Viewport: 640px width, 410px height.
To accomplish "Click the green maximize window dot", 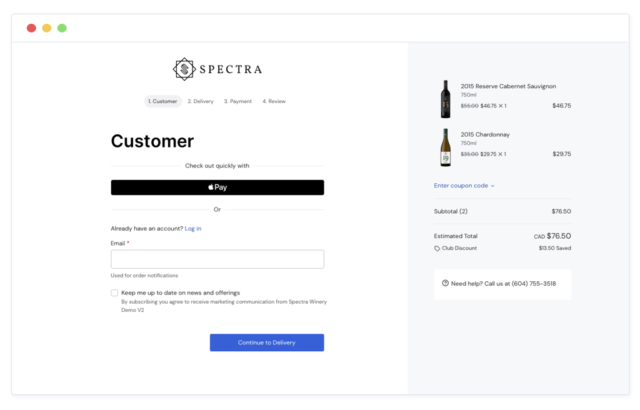I will 62,28.
